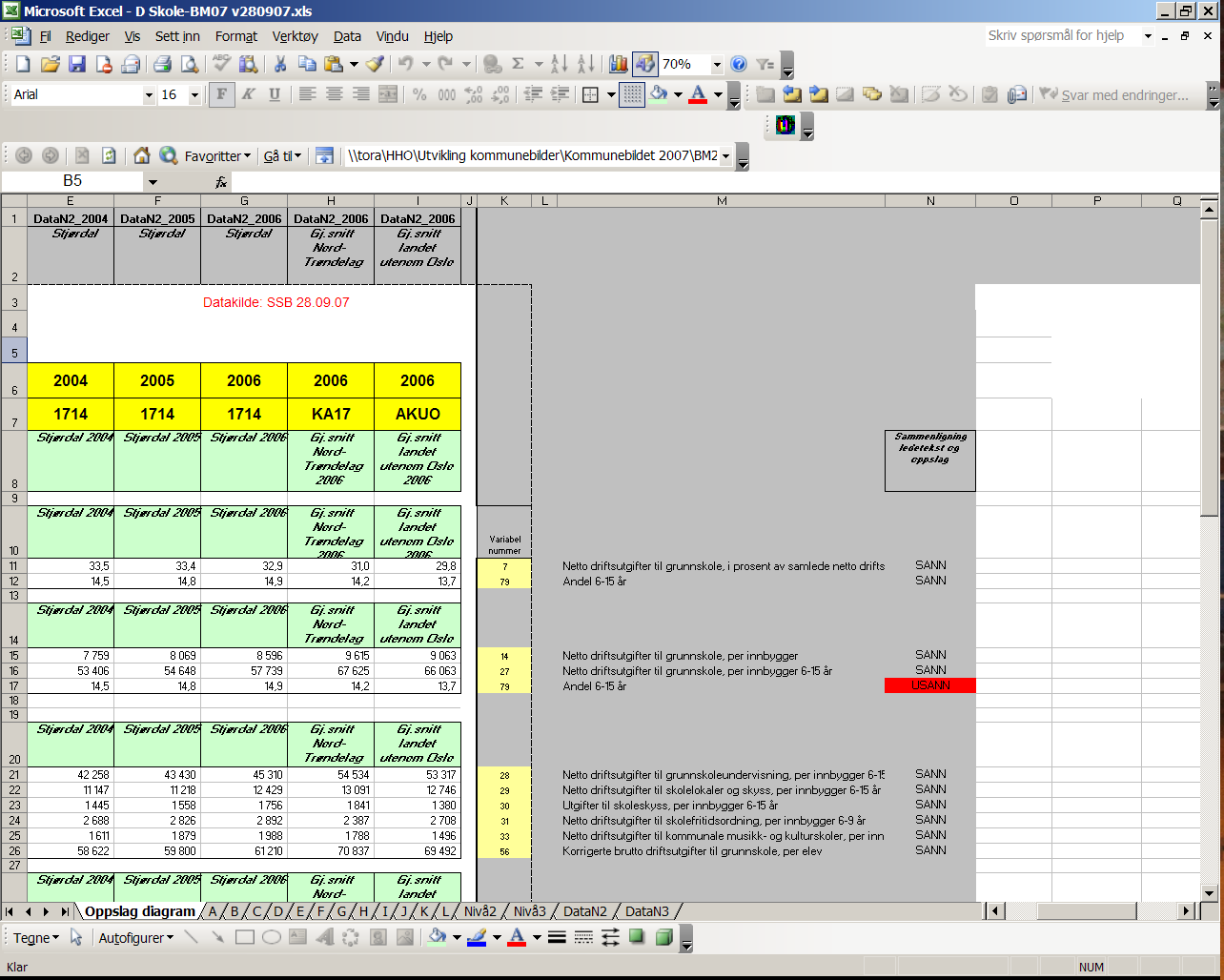
Task: Go to Web toolbar home page
Action: pyautogui.click(x=142, y=155)
